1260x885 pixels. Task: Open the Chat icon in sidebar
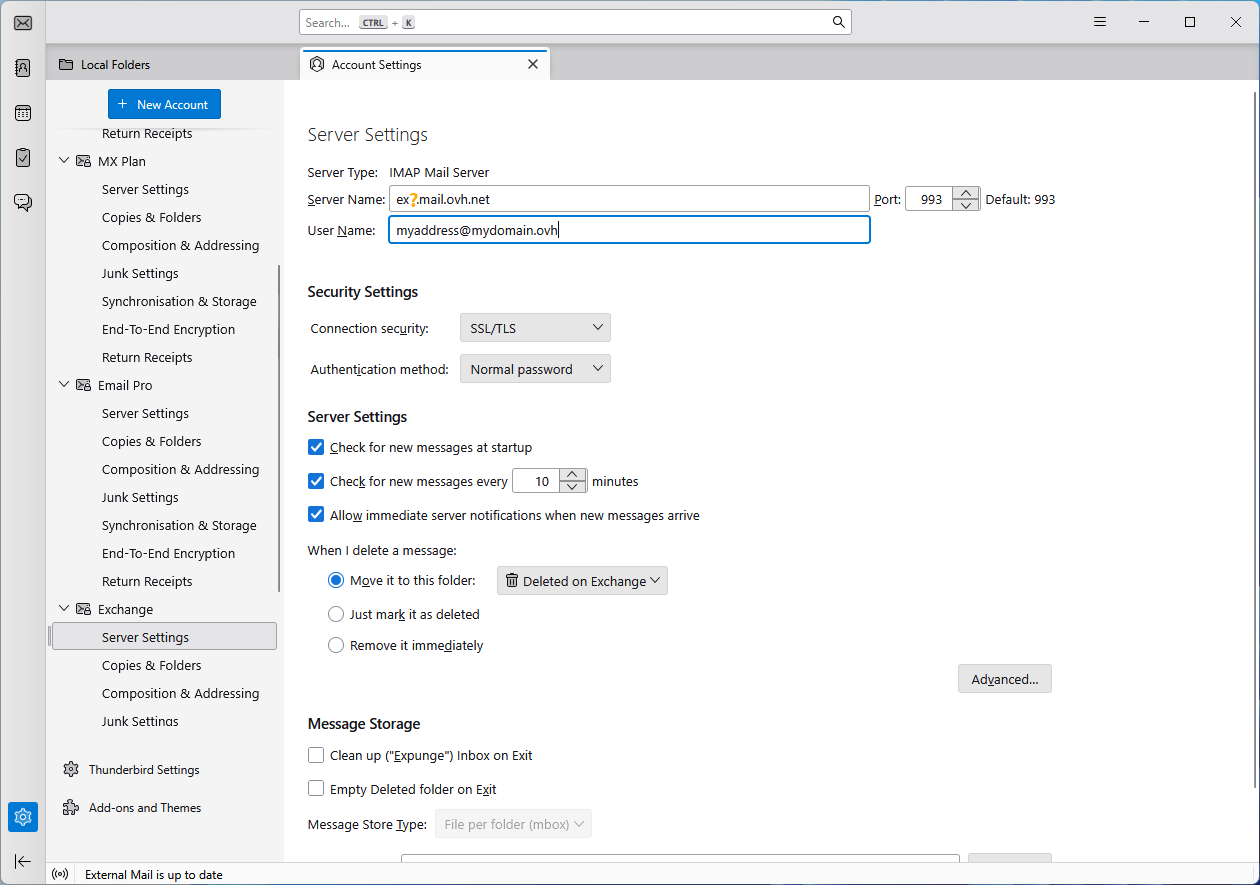click(x=22, y=203)
